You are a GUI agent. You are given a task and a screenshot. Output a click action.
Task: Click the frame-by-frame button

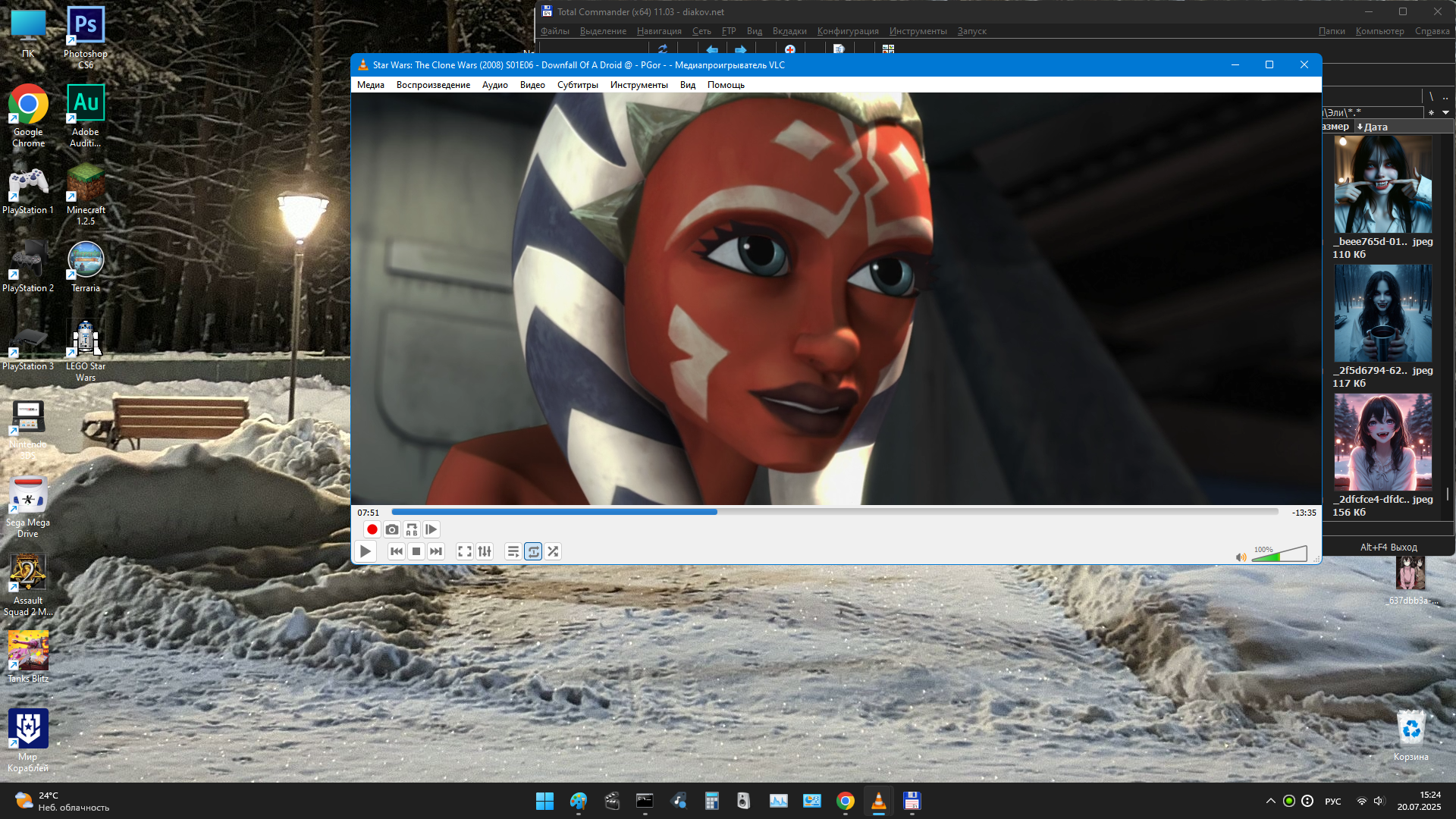431,530
